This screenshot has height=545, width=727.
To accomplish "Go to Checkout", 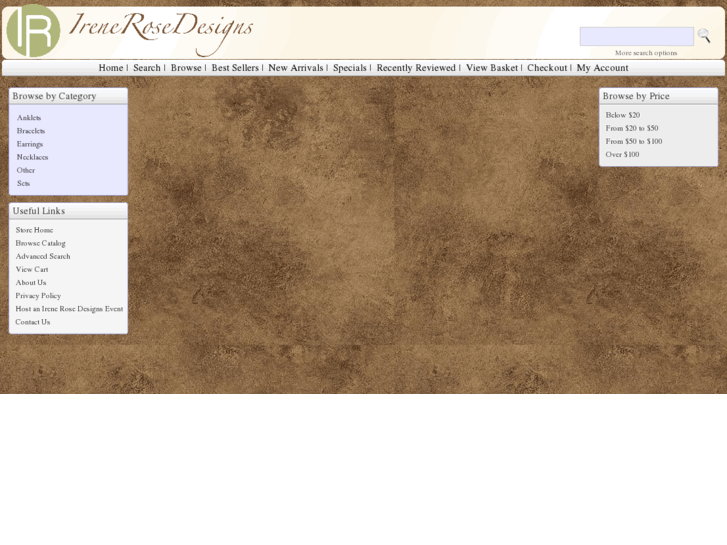I will point(547,68).
